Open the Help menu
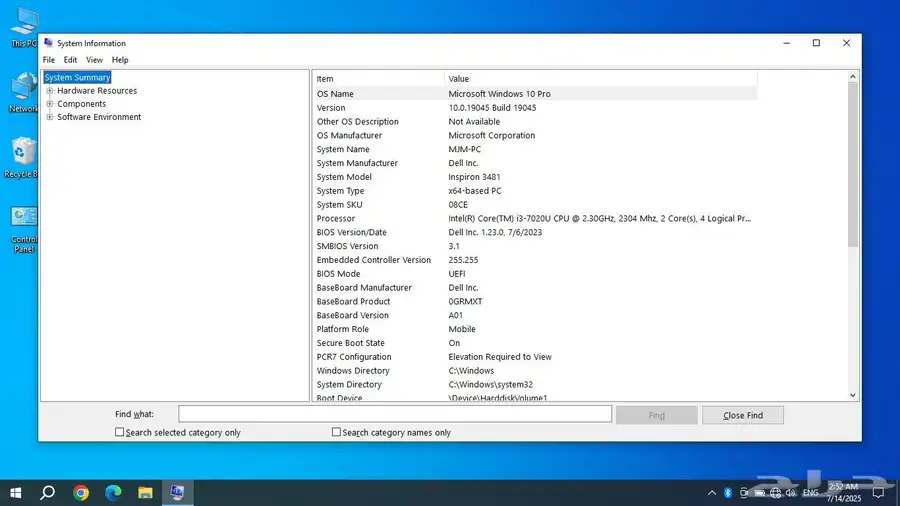The image size is (900, 506). tap(120, 60)
